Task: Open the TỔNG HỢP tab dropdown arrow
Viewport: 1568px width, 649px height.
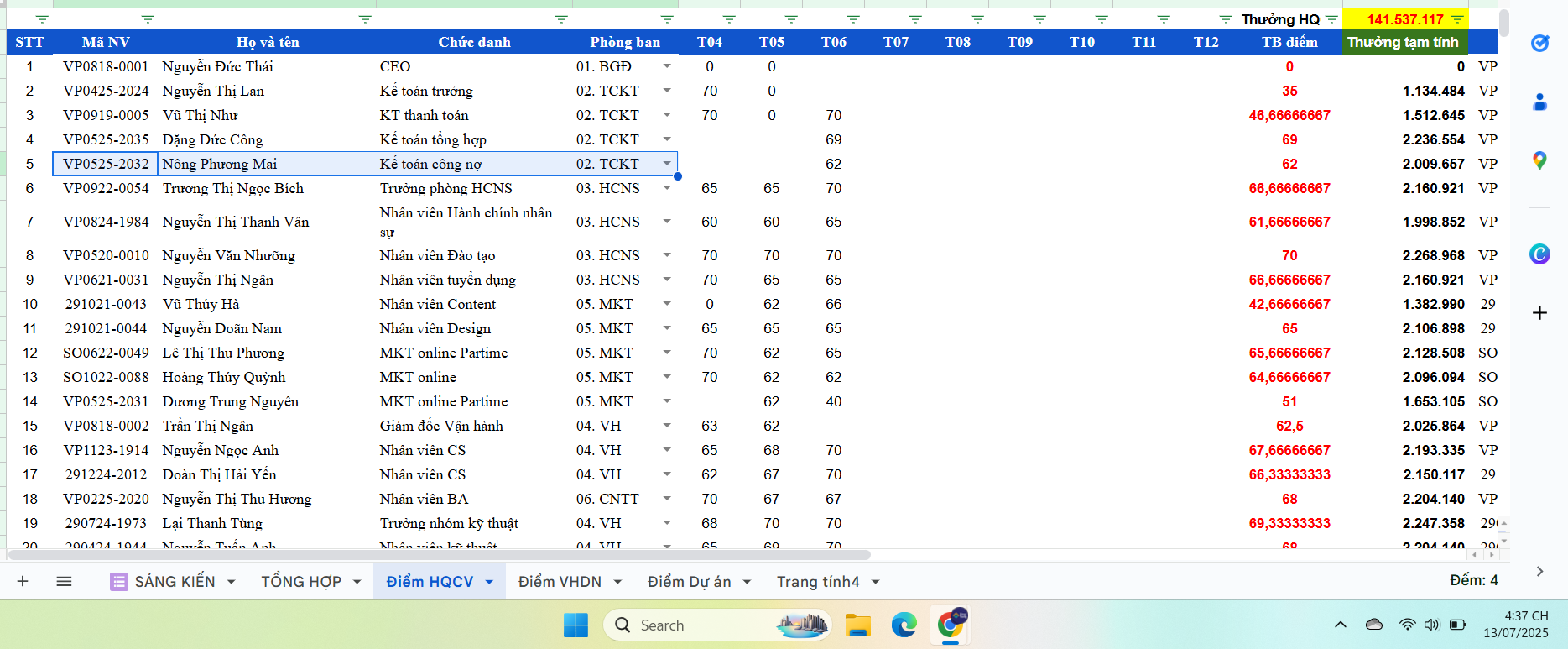Action: (357, 582)
